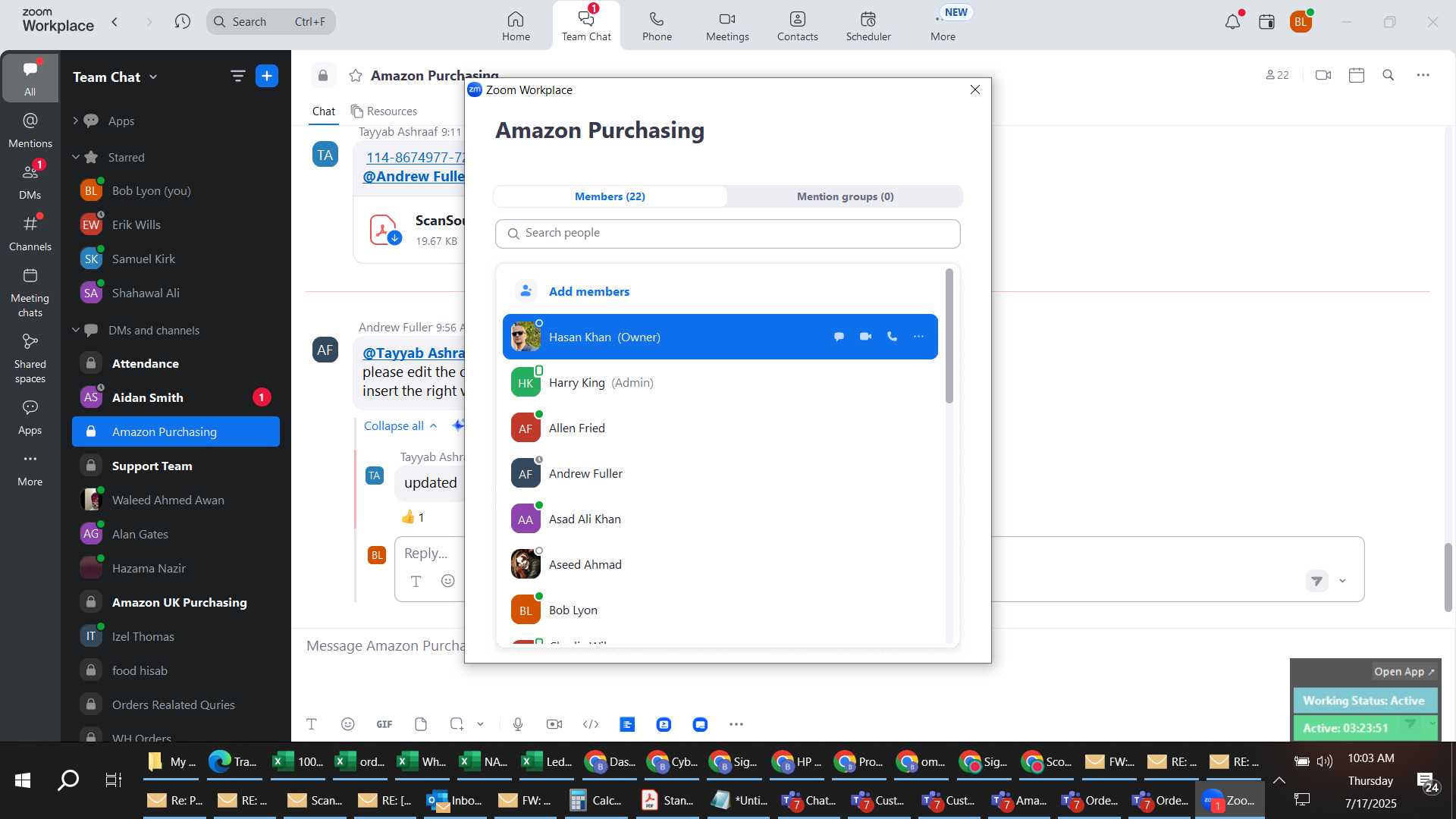Click the audio message microphone icon
This screenshot has width=1456, height=819.
tap(518, 724)
